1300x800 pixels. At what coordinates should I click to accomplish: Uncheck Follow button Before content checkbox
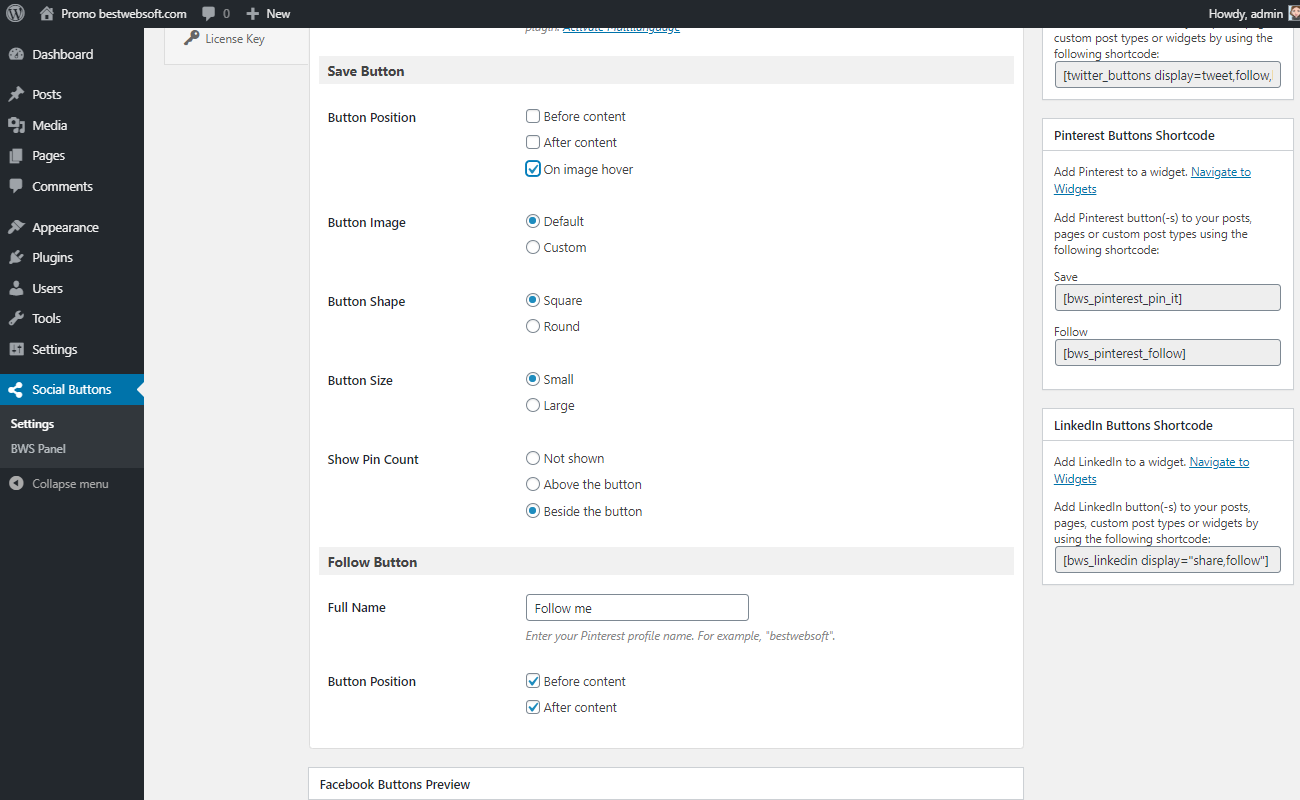[533, 681]
